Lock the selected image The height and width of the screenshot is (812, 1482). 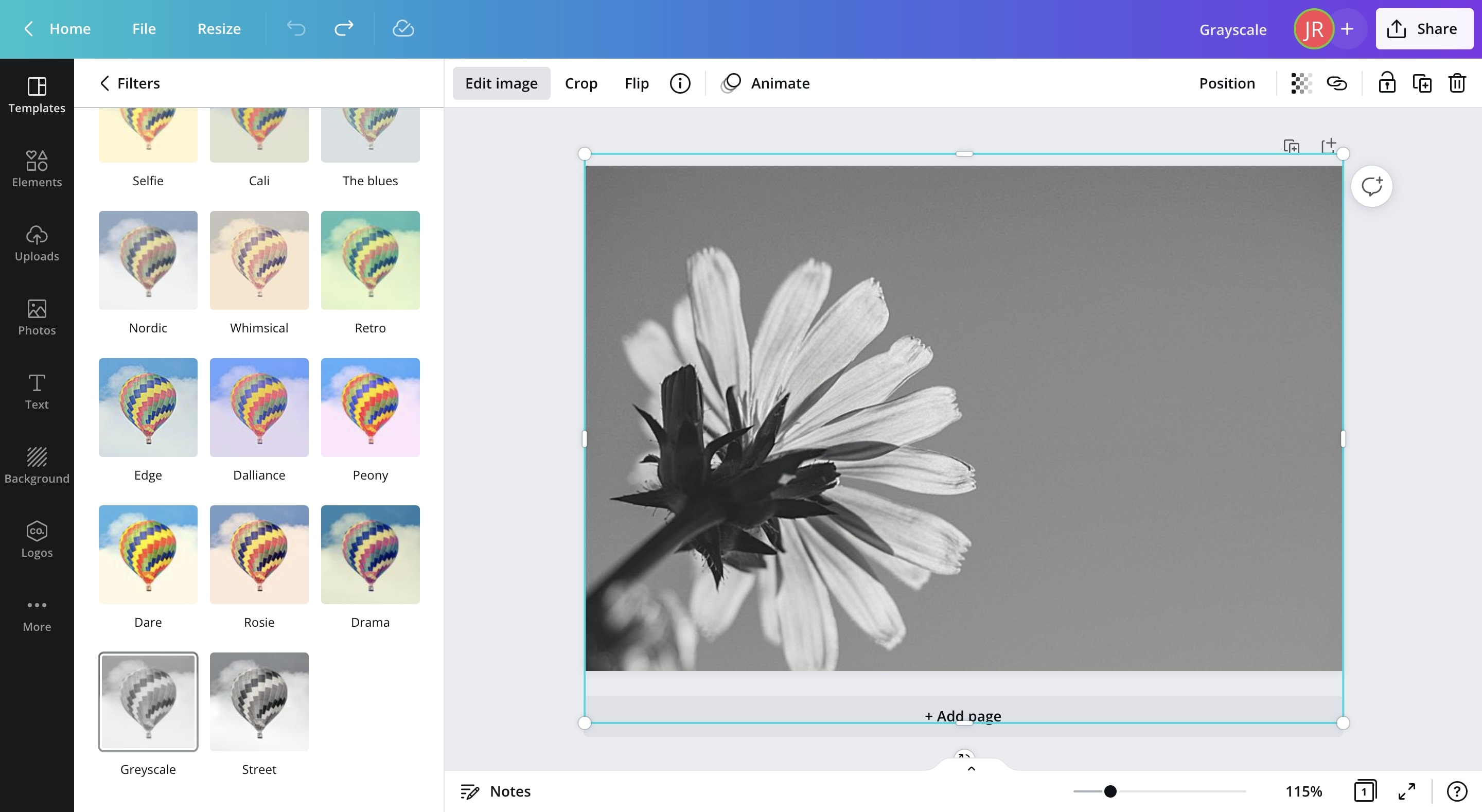[1387, 83]
